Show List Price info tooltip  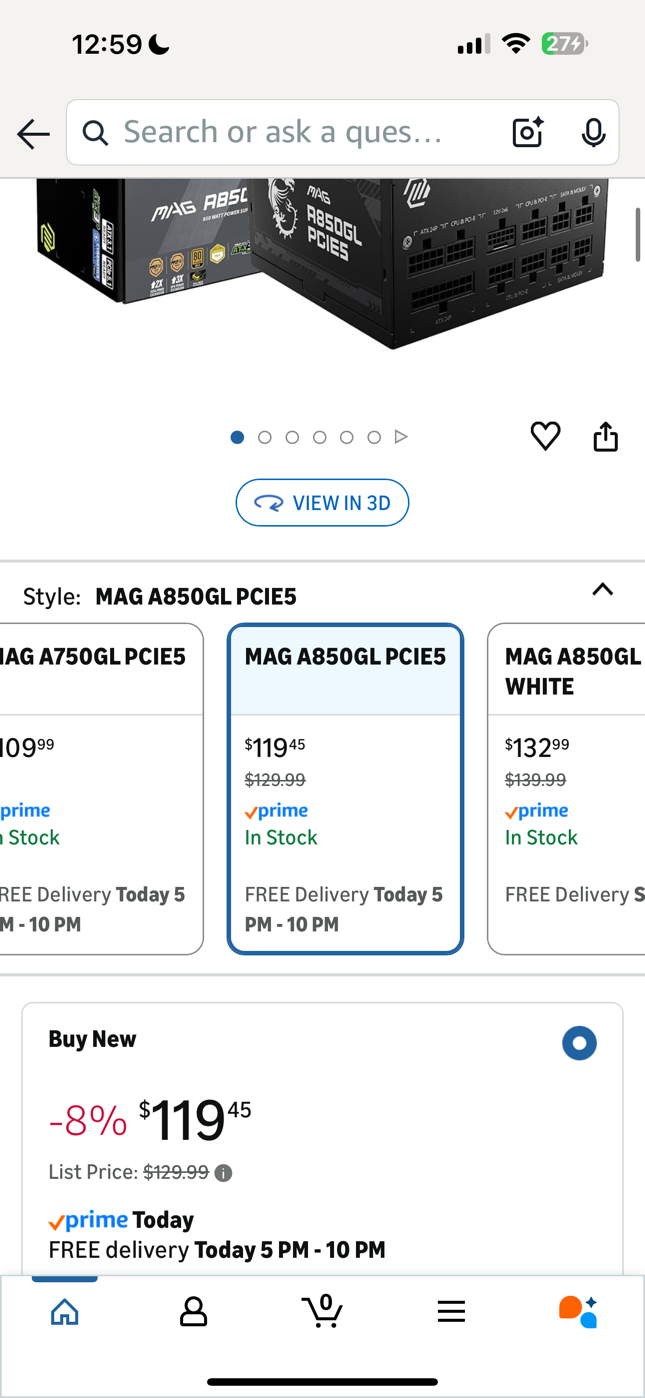pos(224,1173)
